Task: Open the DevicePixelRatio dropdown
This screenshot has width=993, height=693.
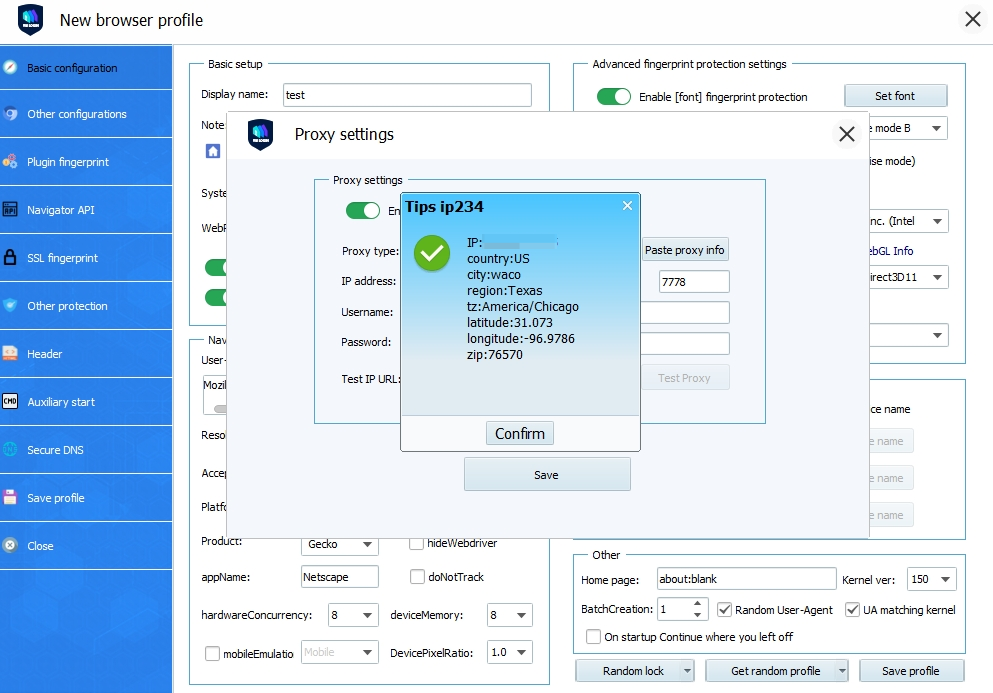Action: coord(510,652)
